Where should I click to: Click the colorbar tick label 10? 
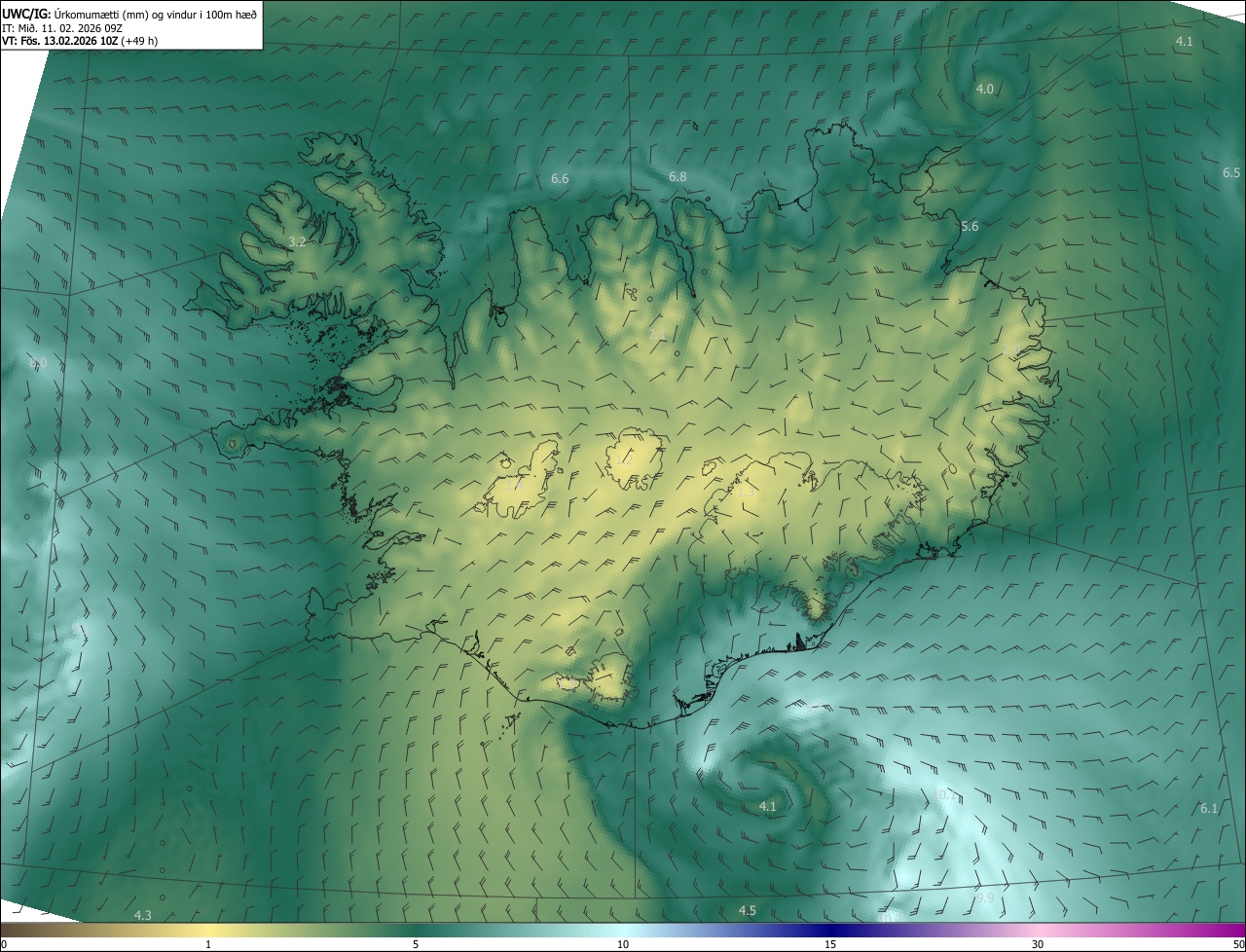tap(623, 944)
